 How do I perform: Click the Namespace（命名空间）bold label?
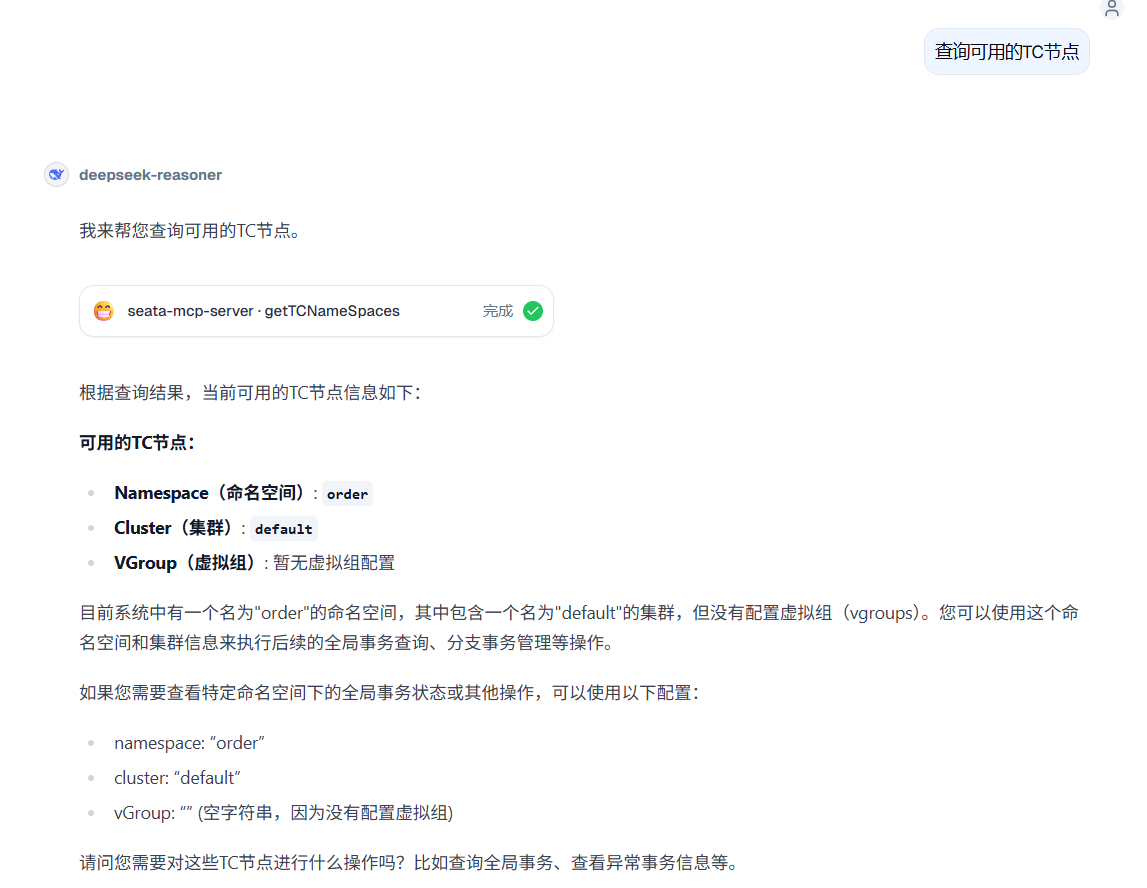[211, 493]
